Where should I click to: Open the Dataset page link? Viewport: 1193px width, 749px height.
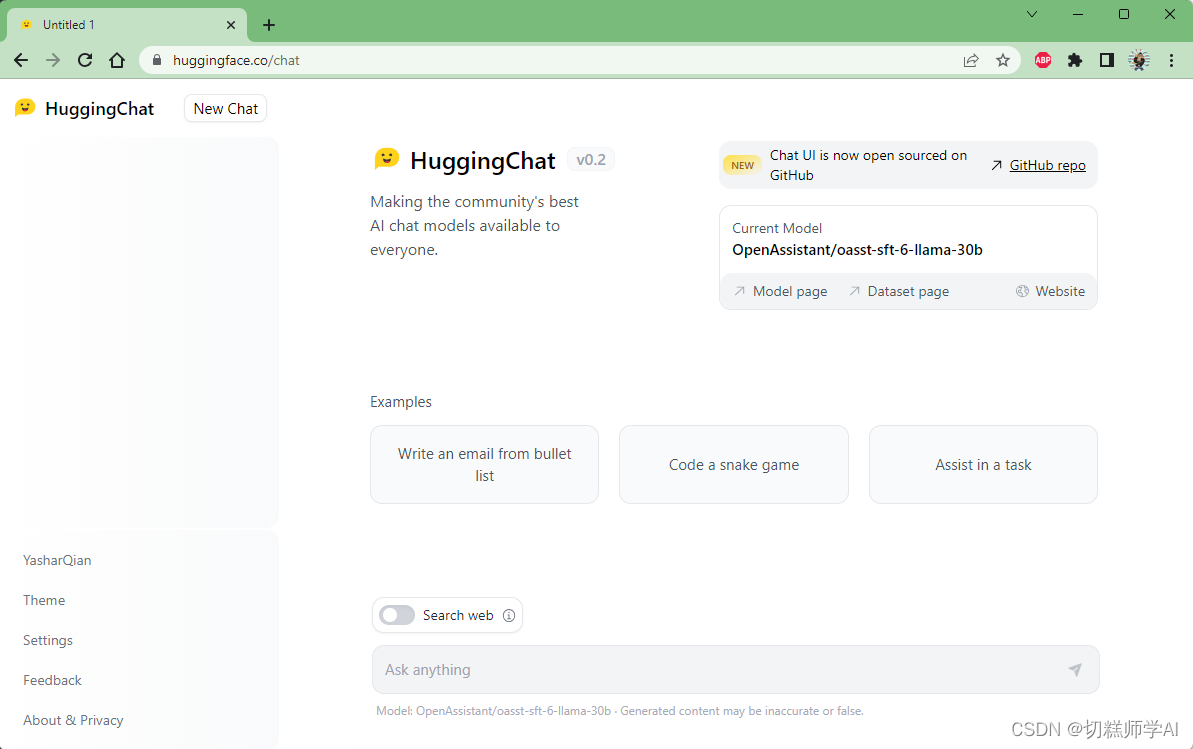[899, 292]
